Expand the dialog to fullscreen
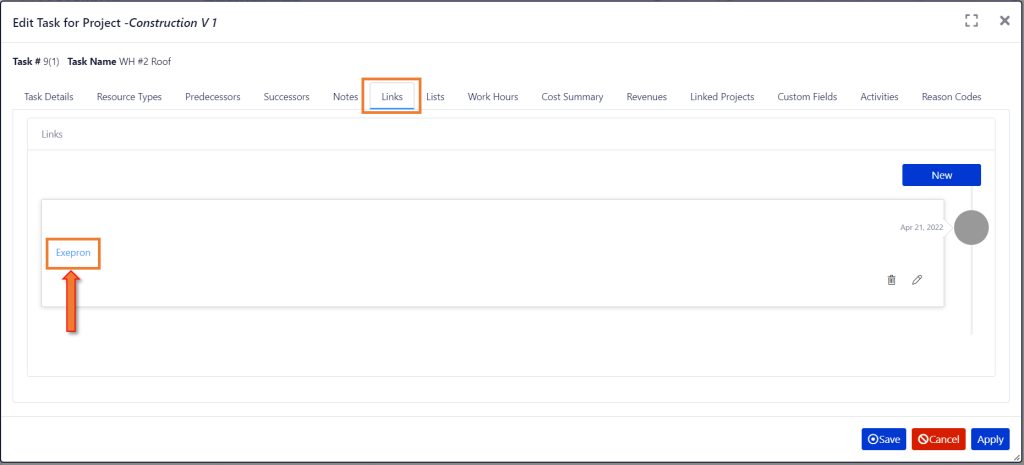This screenshot has width=1024, height=465. 972,21
